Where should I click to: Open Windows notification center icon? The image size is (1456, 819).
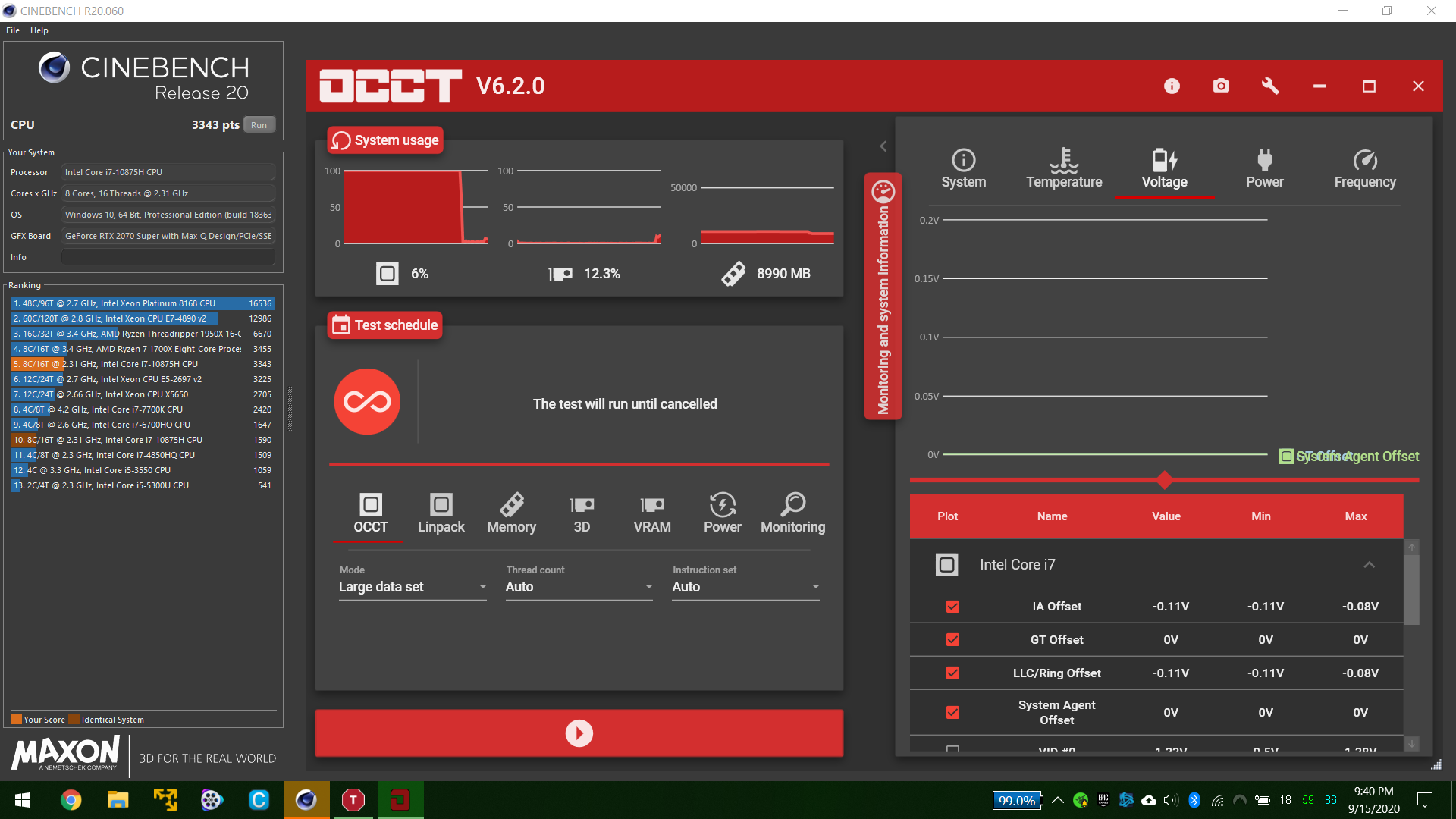pos(1425,800)
